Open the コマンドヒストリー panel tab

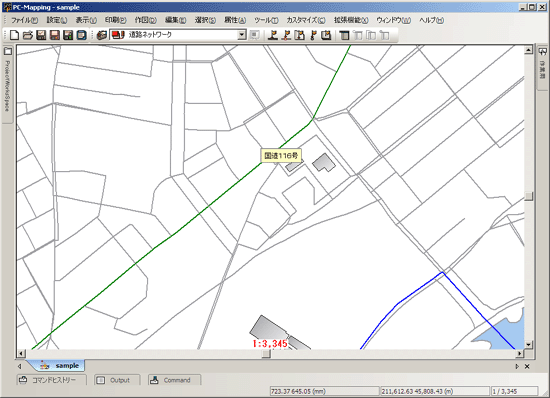(x=52, y=380)
